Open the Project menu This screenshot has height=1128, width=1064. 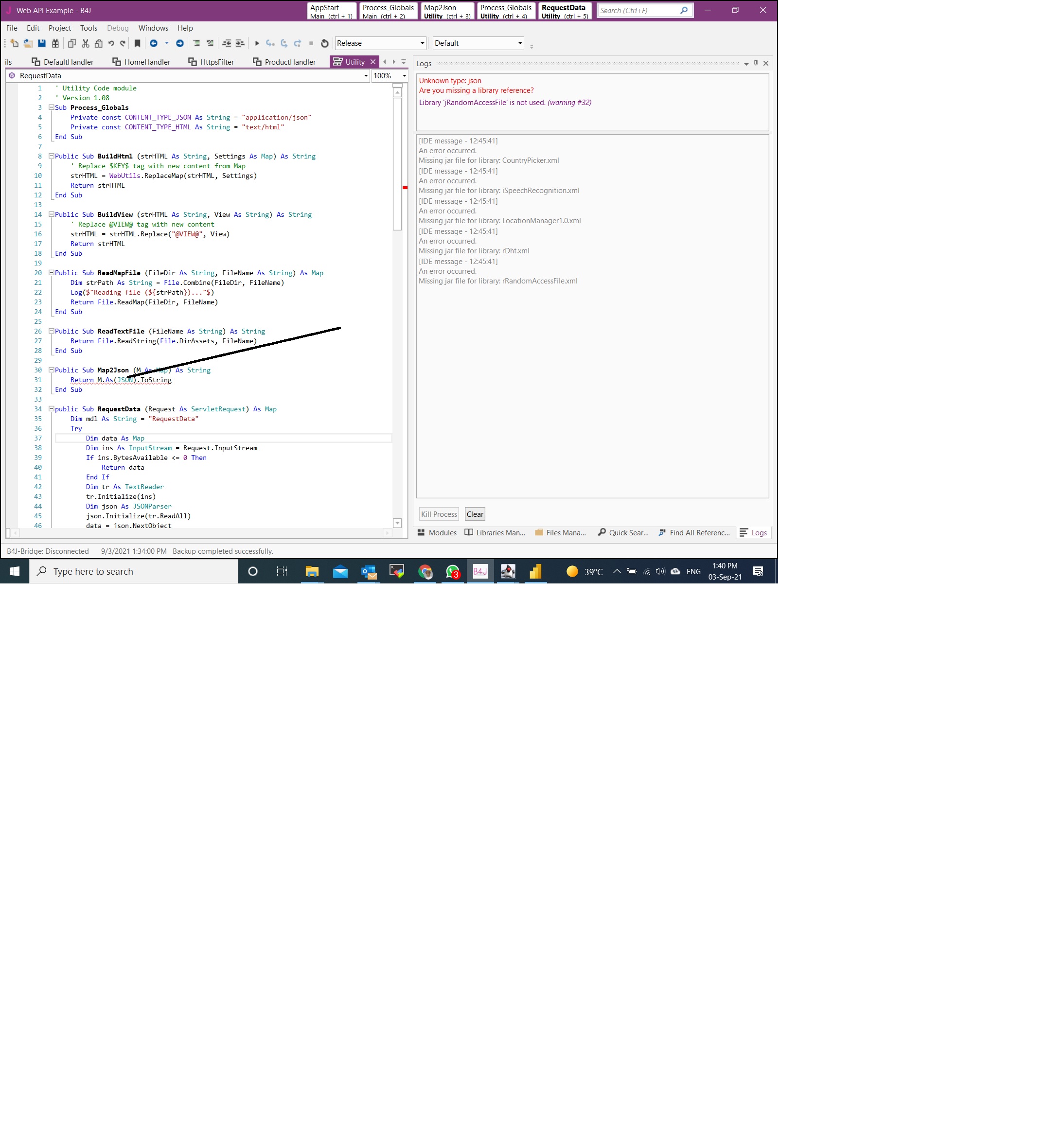click(59, 28)
